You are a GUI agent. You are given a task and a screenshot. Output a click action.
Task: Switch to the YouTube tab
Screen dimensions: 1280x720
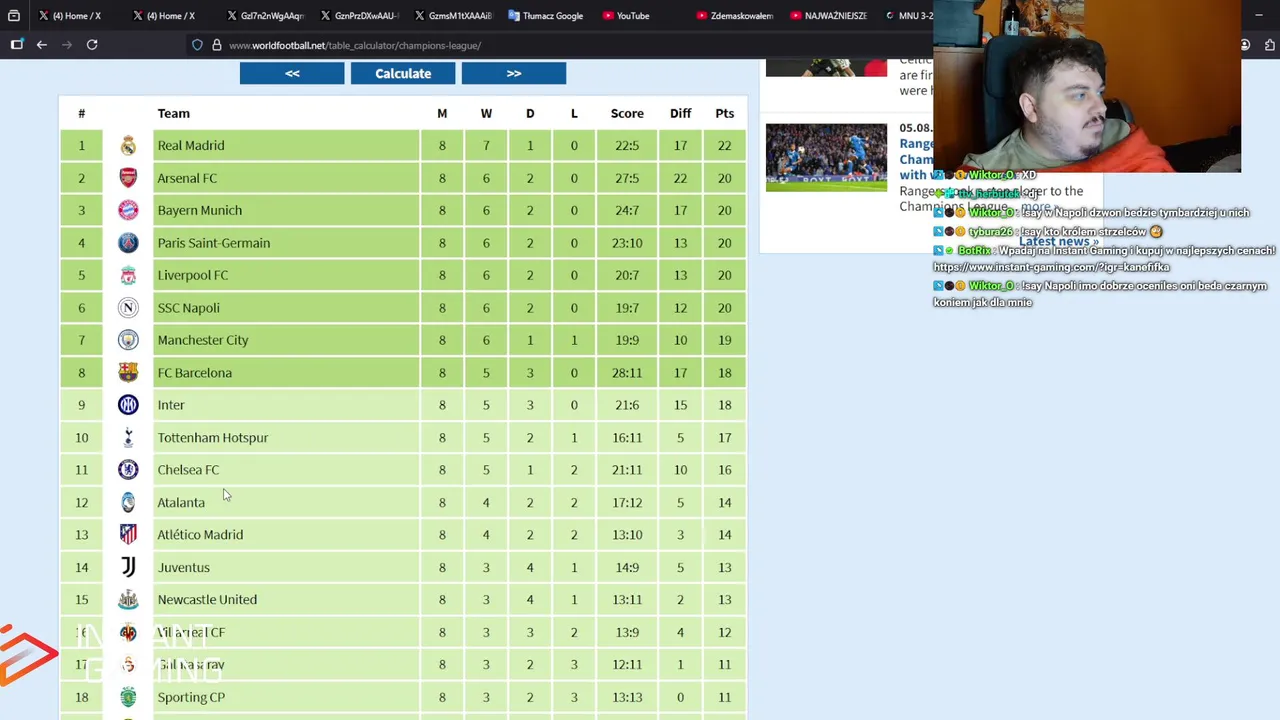point(627,16)
